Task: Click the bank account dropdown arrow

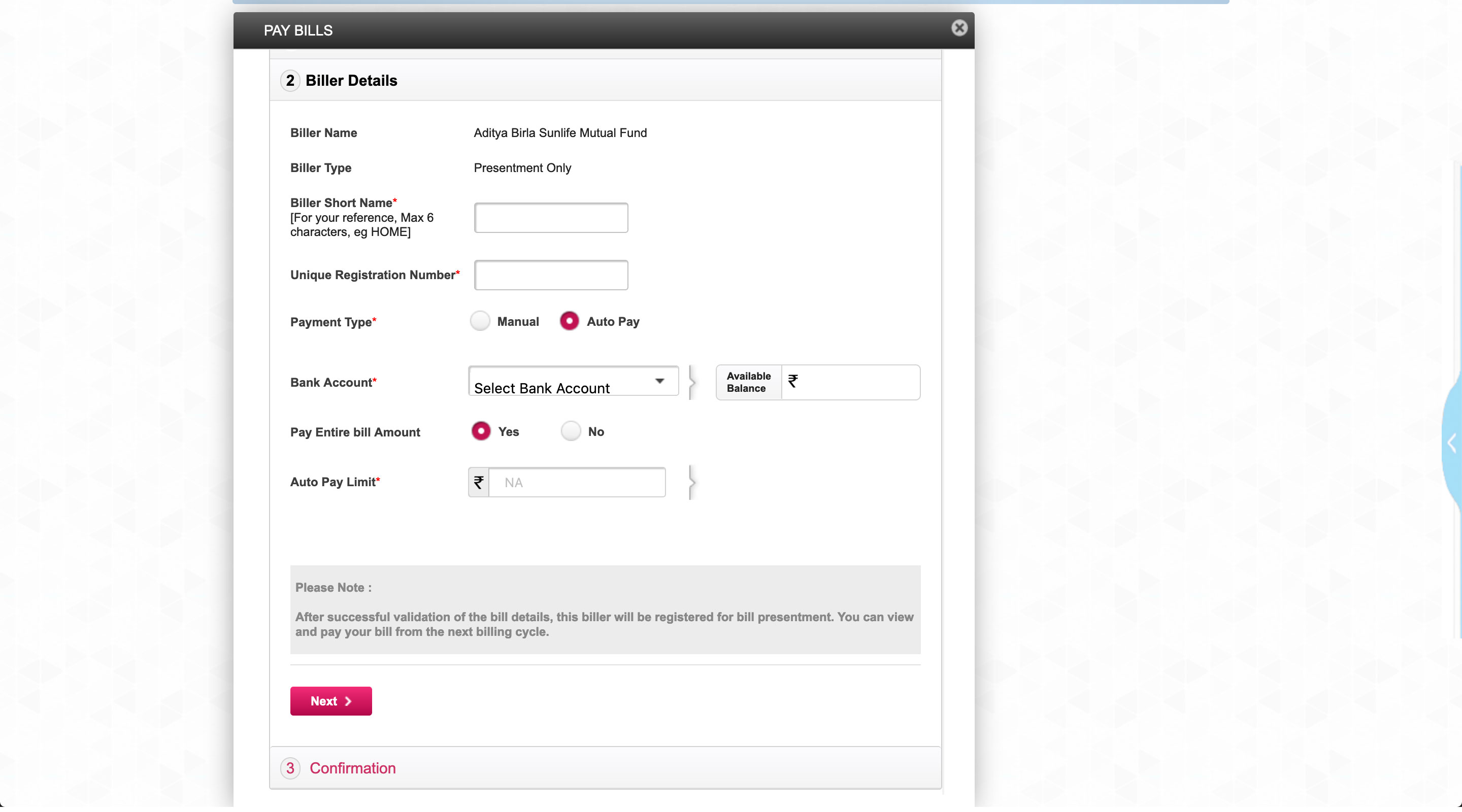Action: [x=659, y=381]
